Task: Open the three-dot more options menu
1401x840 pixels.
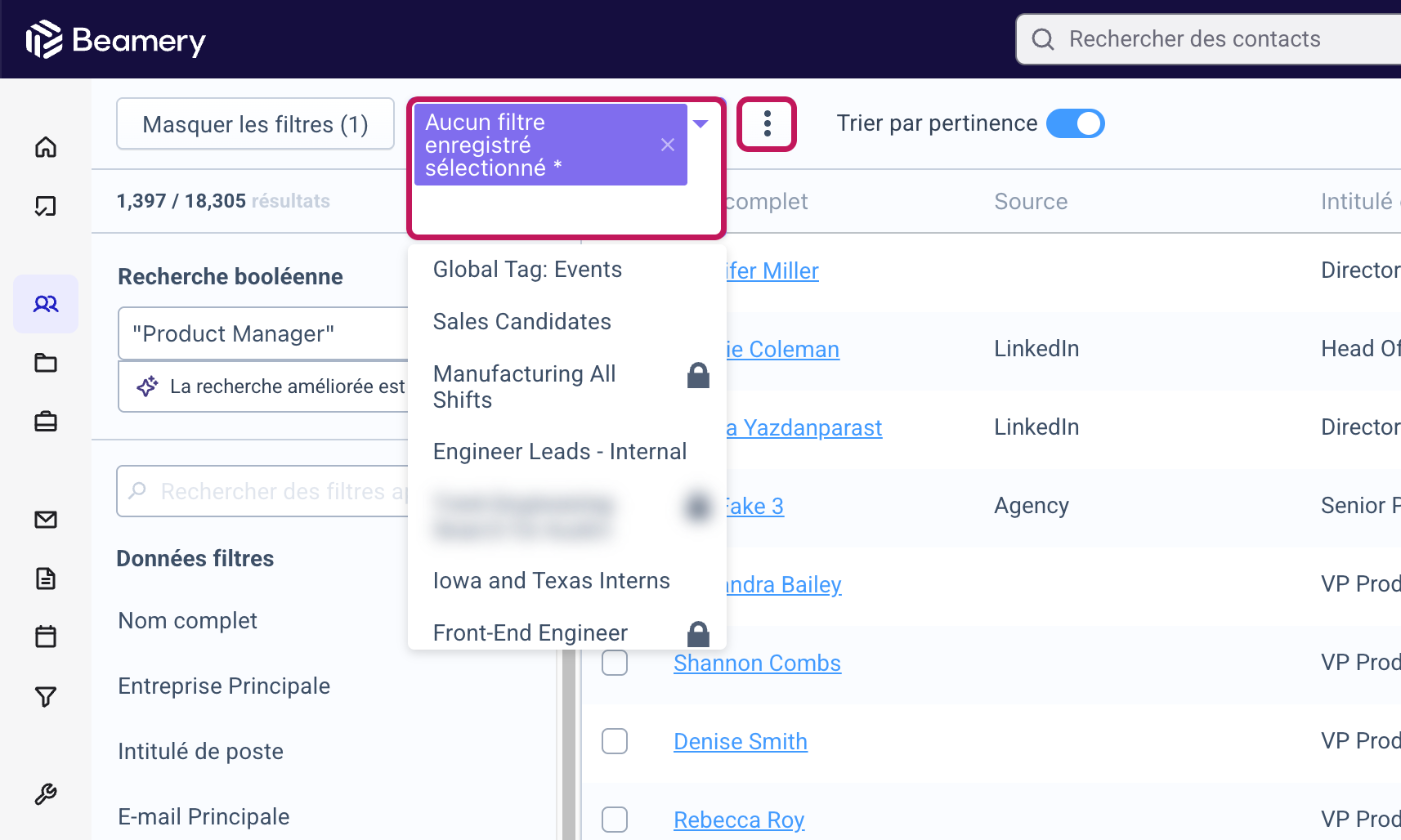Action: [x=767, y=124]
